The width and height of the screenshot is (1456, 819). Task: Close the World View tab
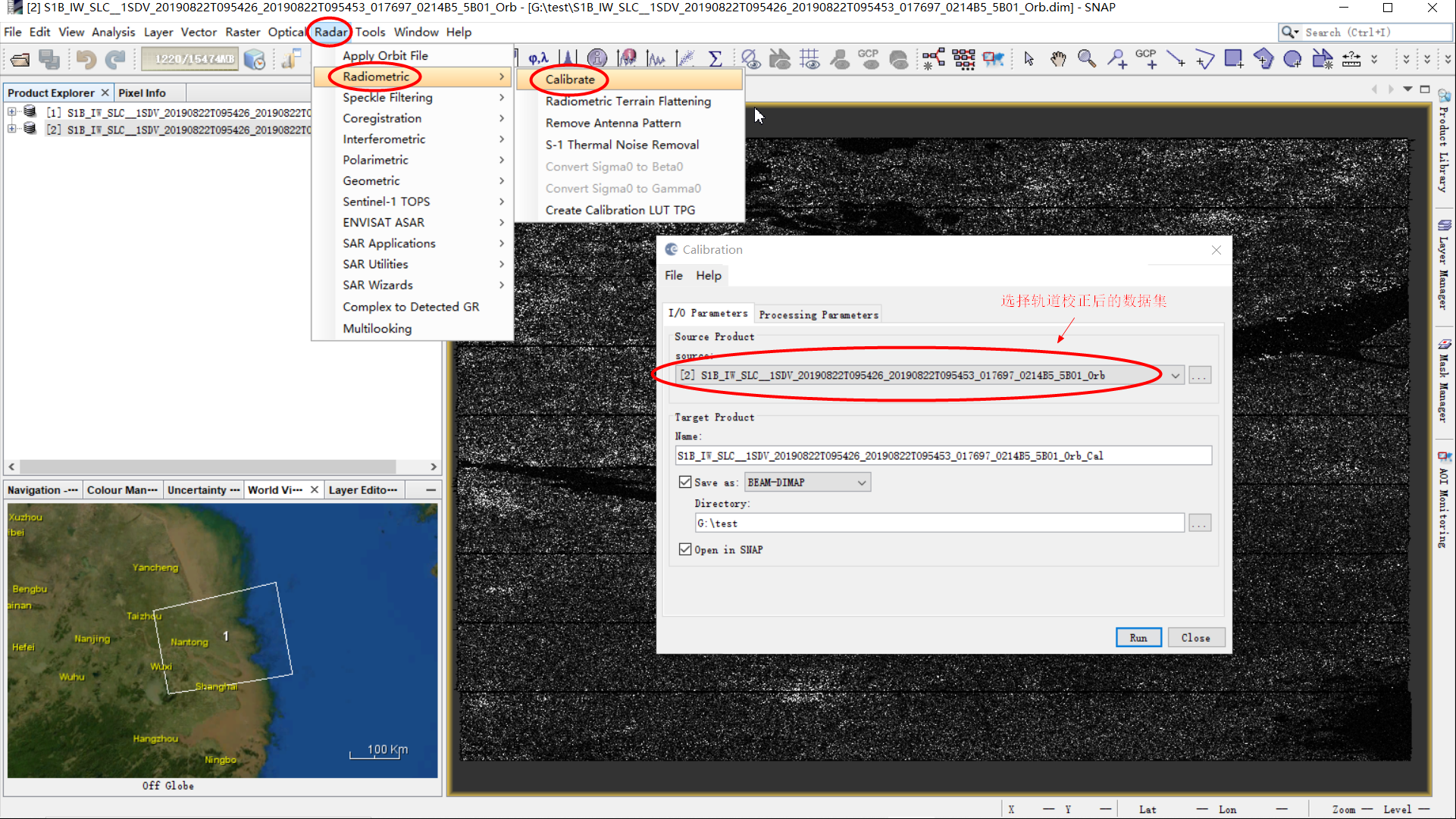pyautogui.click(x=315, y=490)
